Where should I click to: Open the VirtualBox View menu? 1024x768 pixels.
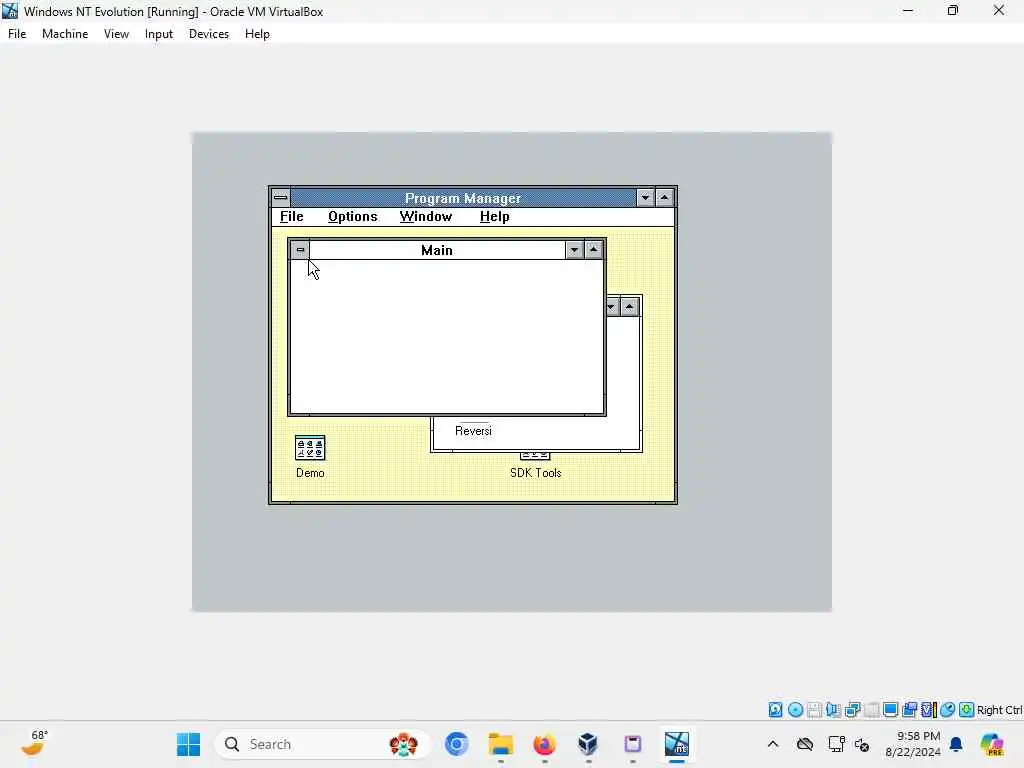(x=116, y=34)
